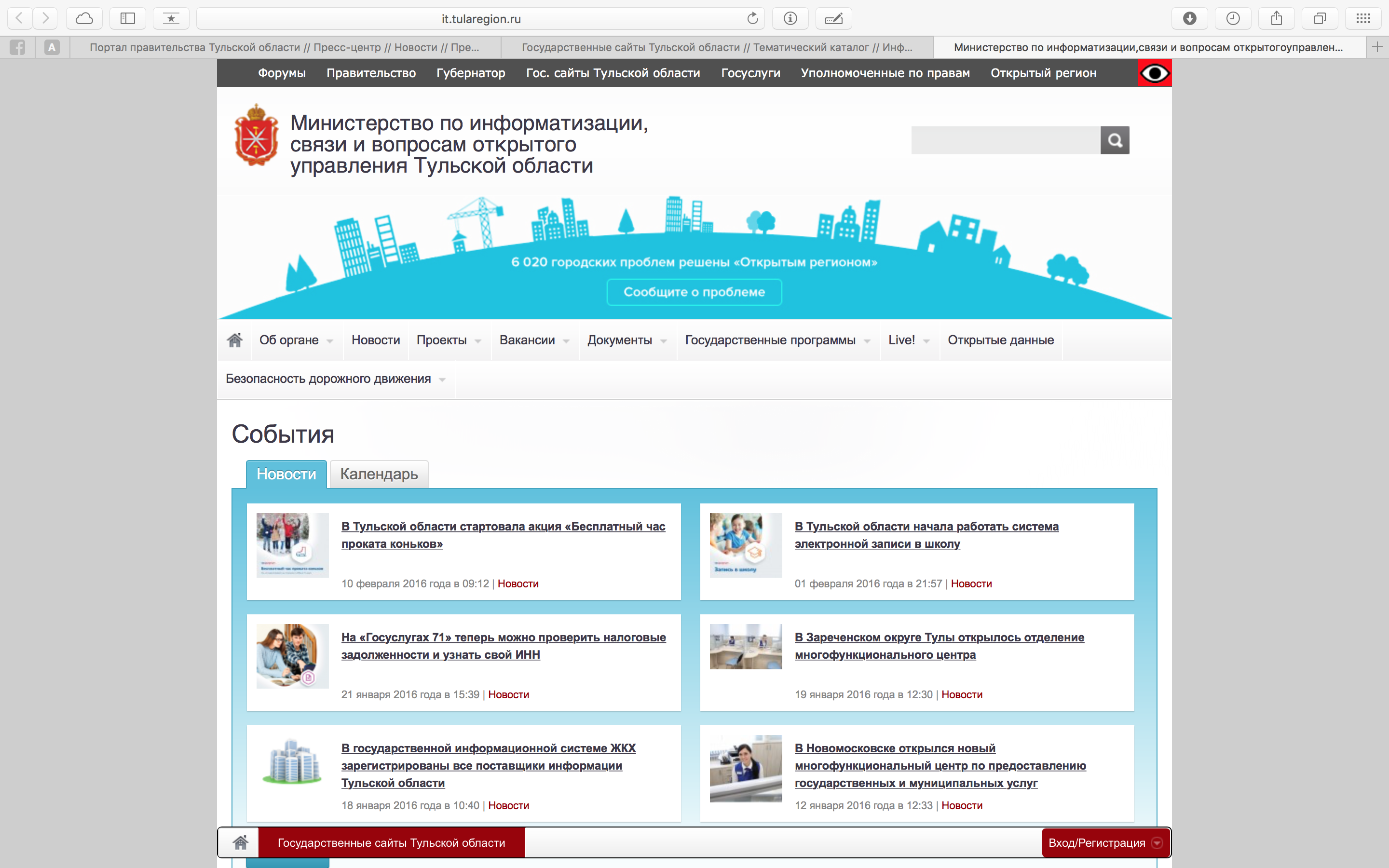Open 'Форумы' in top bar

click(282, 73)
